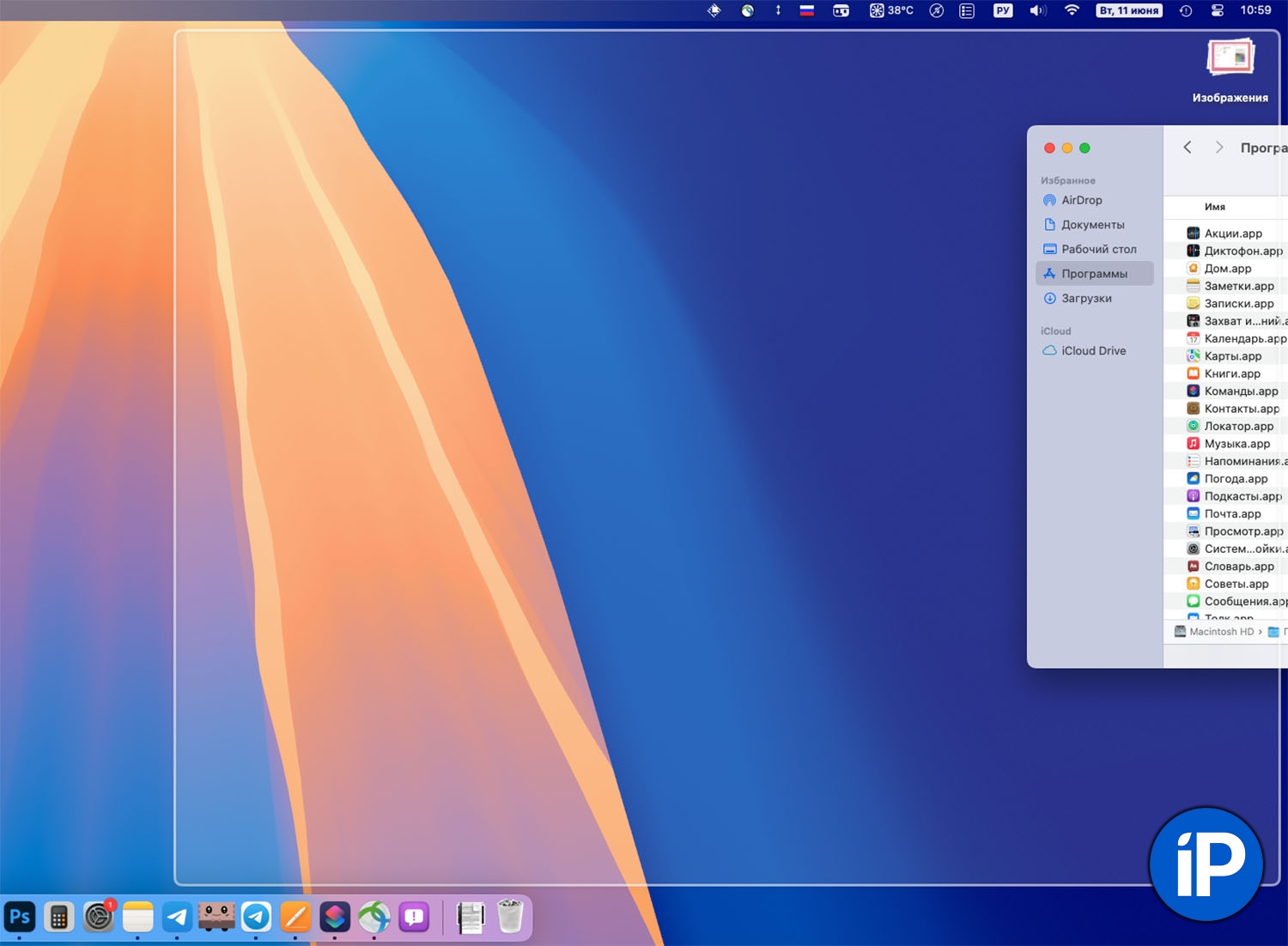The height and width of the screenshot is (946, 1288).
Task: Open the Wi-Fi menu in menu bar
Action: coord(1072,10)
